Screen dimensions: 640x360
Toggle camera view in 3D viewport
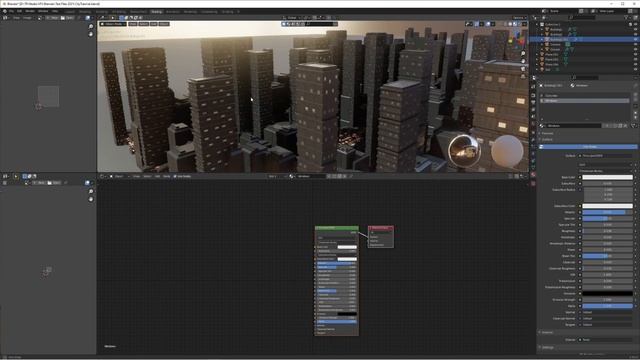[x=523, y=69]
